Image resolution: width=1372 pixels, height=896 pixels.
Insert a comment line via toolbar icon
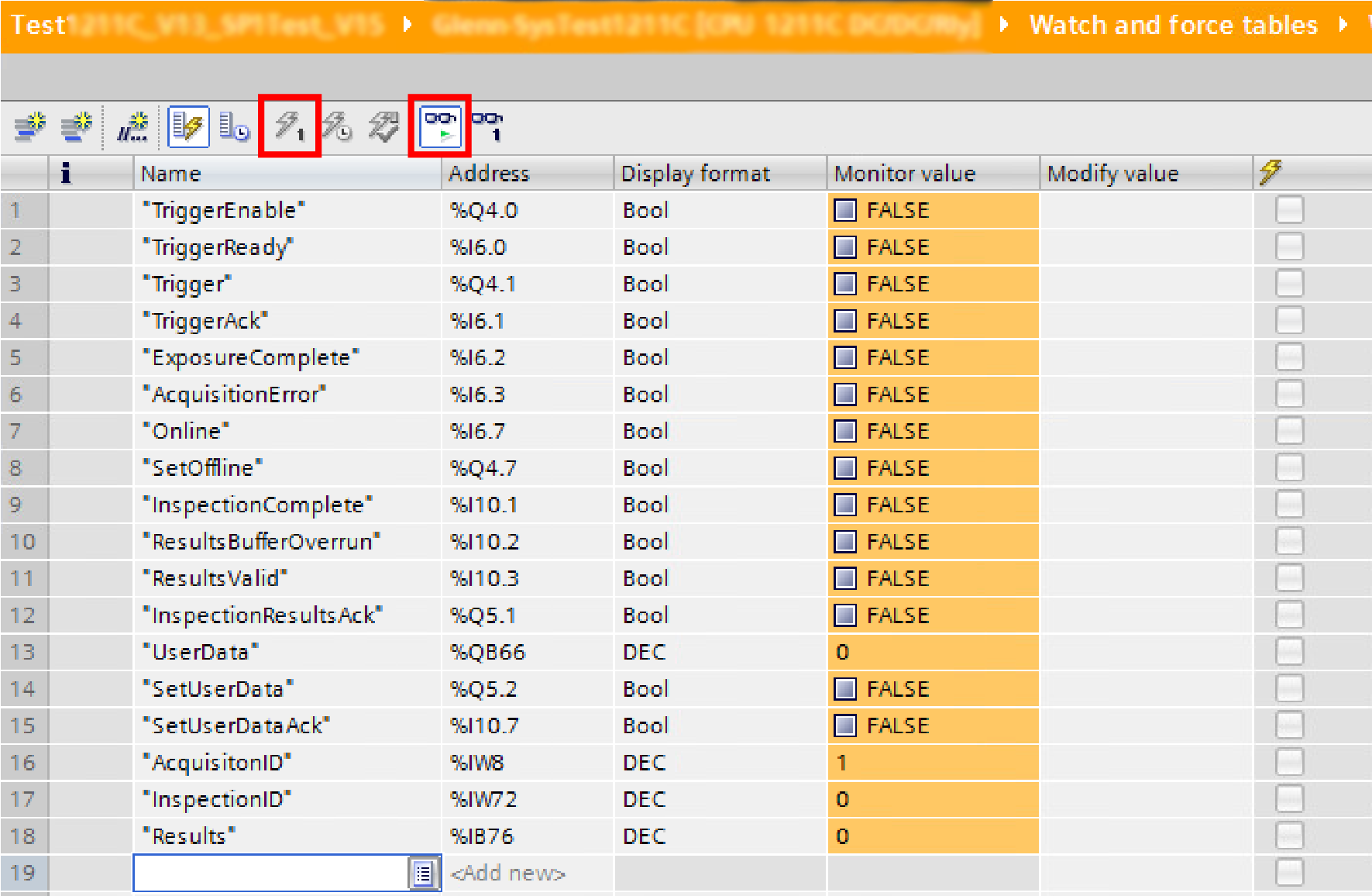132,126
